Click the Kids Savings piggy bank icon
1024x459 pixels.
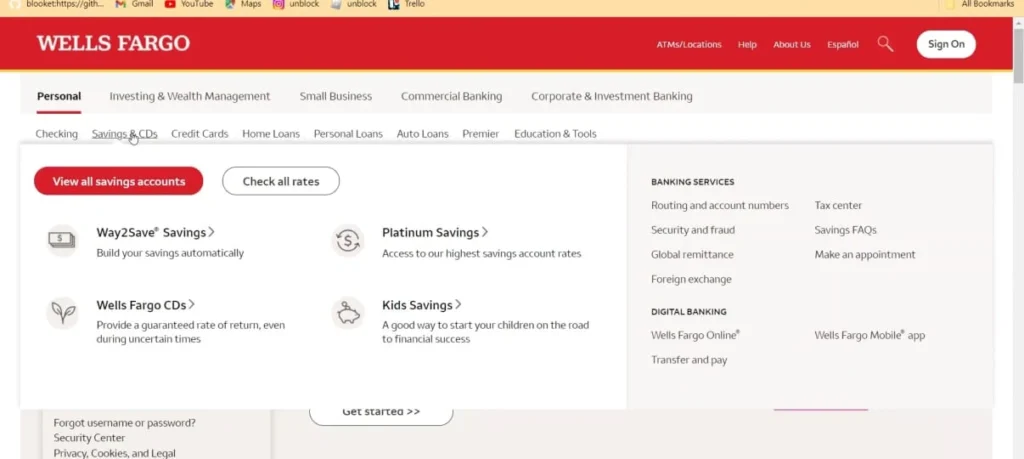[347, 313]
